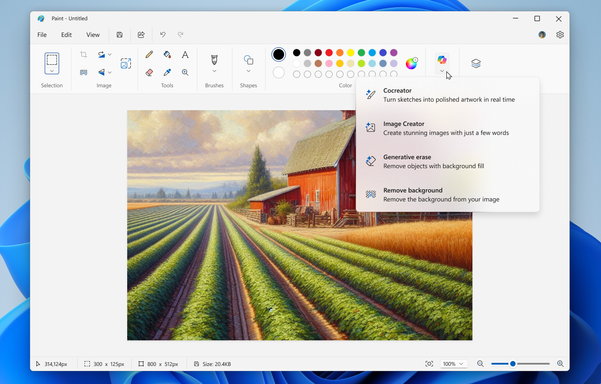601x384 pixels.
Task: Select black primary color circle
Action: 279,54
